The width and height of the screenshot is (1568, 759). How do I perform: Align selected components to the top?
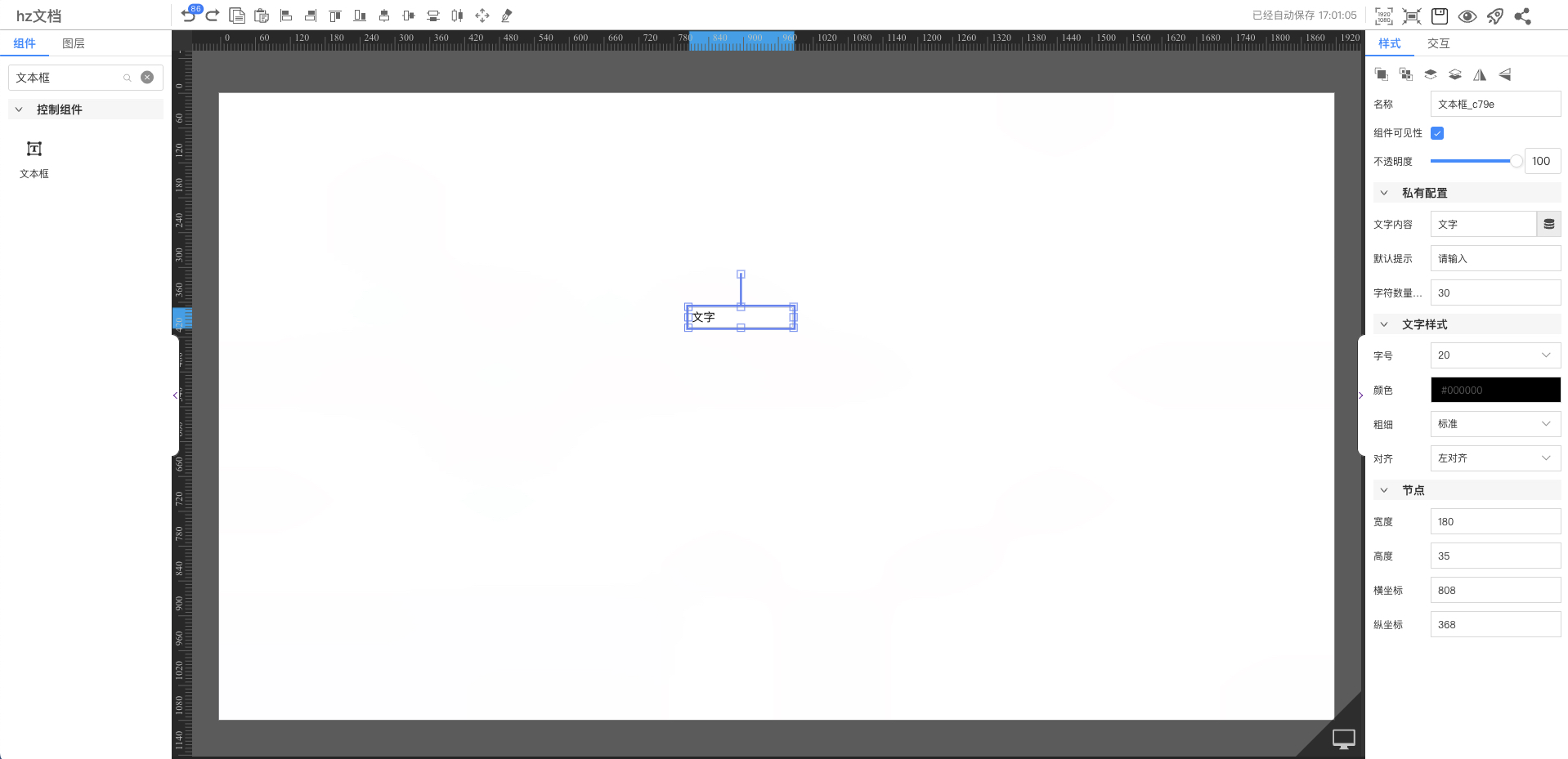335,16
